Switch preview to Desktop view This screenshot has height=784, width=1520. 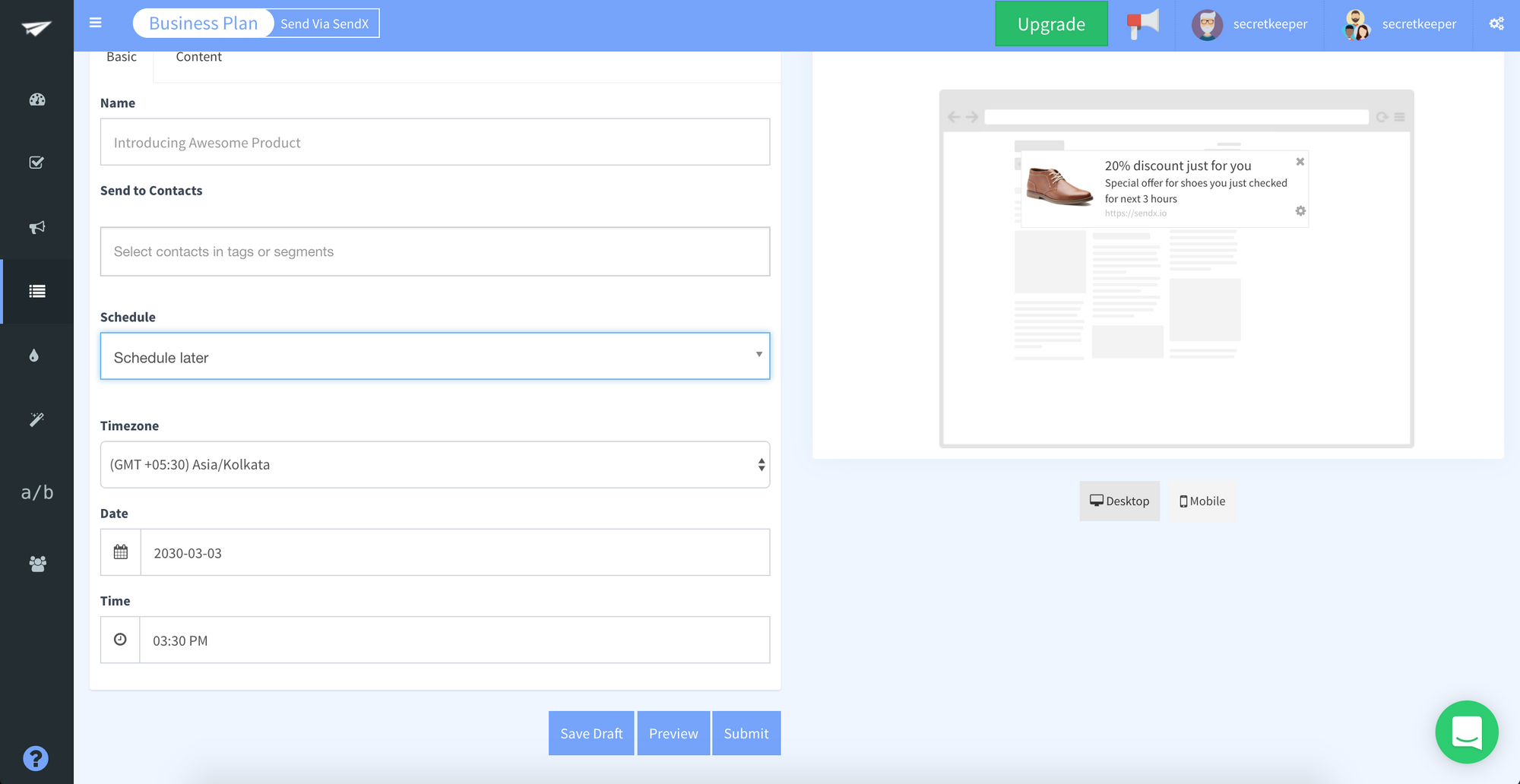click(1119, 501)
